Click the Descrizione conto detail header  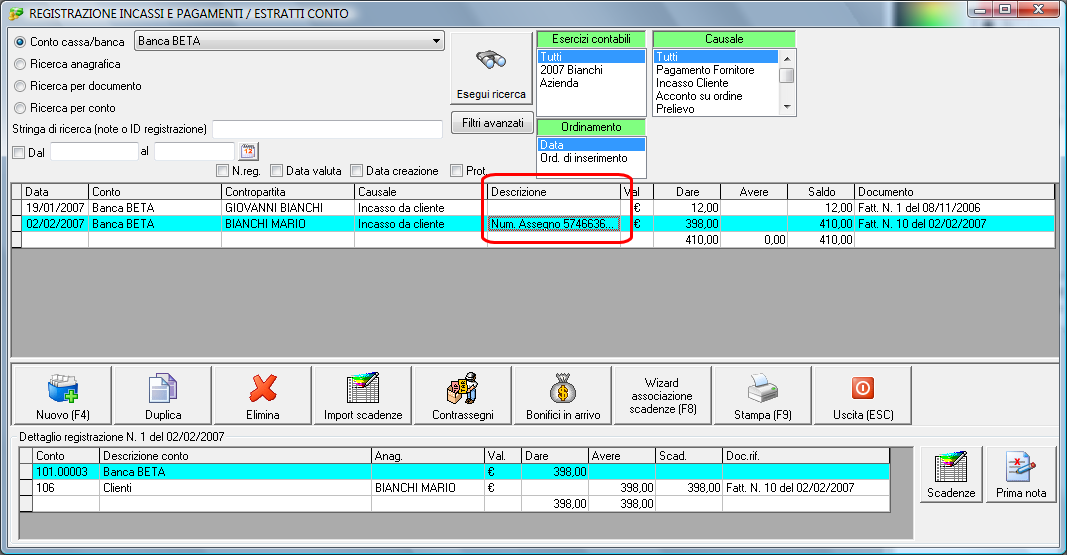coord(235,456)
